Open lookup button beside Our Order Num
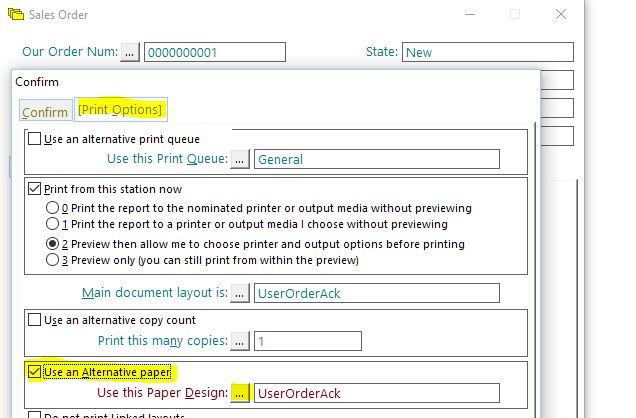This screenshot has height=418, width=636. pos(130,52)
